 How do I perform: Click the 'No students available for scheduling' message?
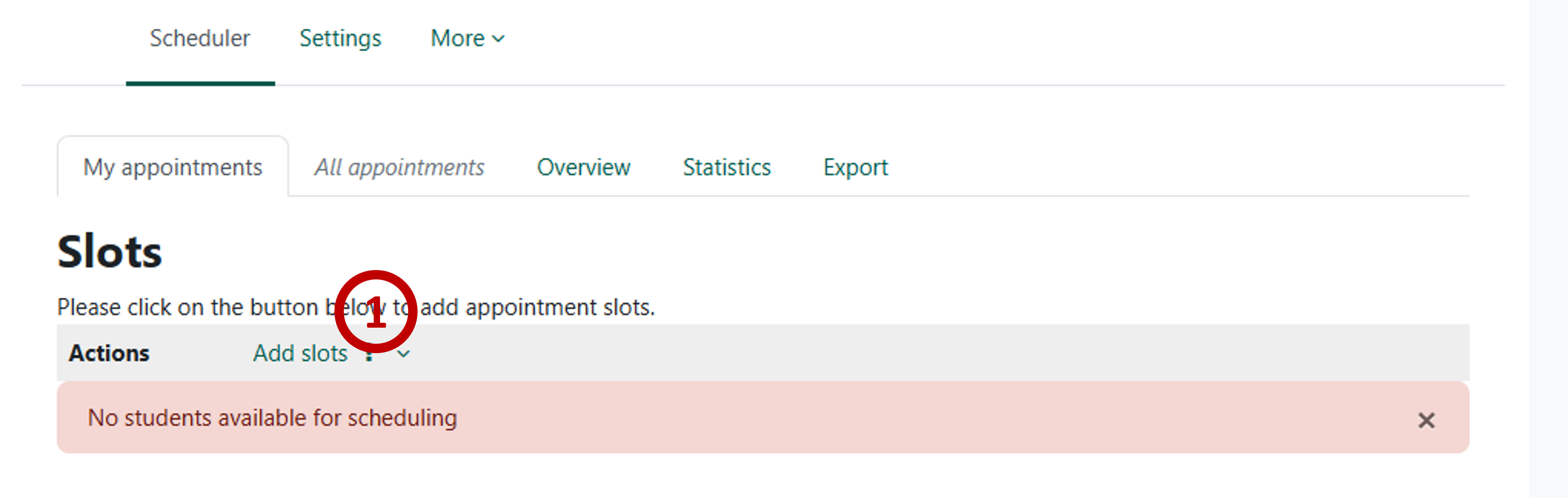click(272, 418)
